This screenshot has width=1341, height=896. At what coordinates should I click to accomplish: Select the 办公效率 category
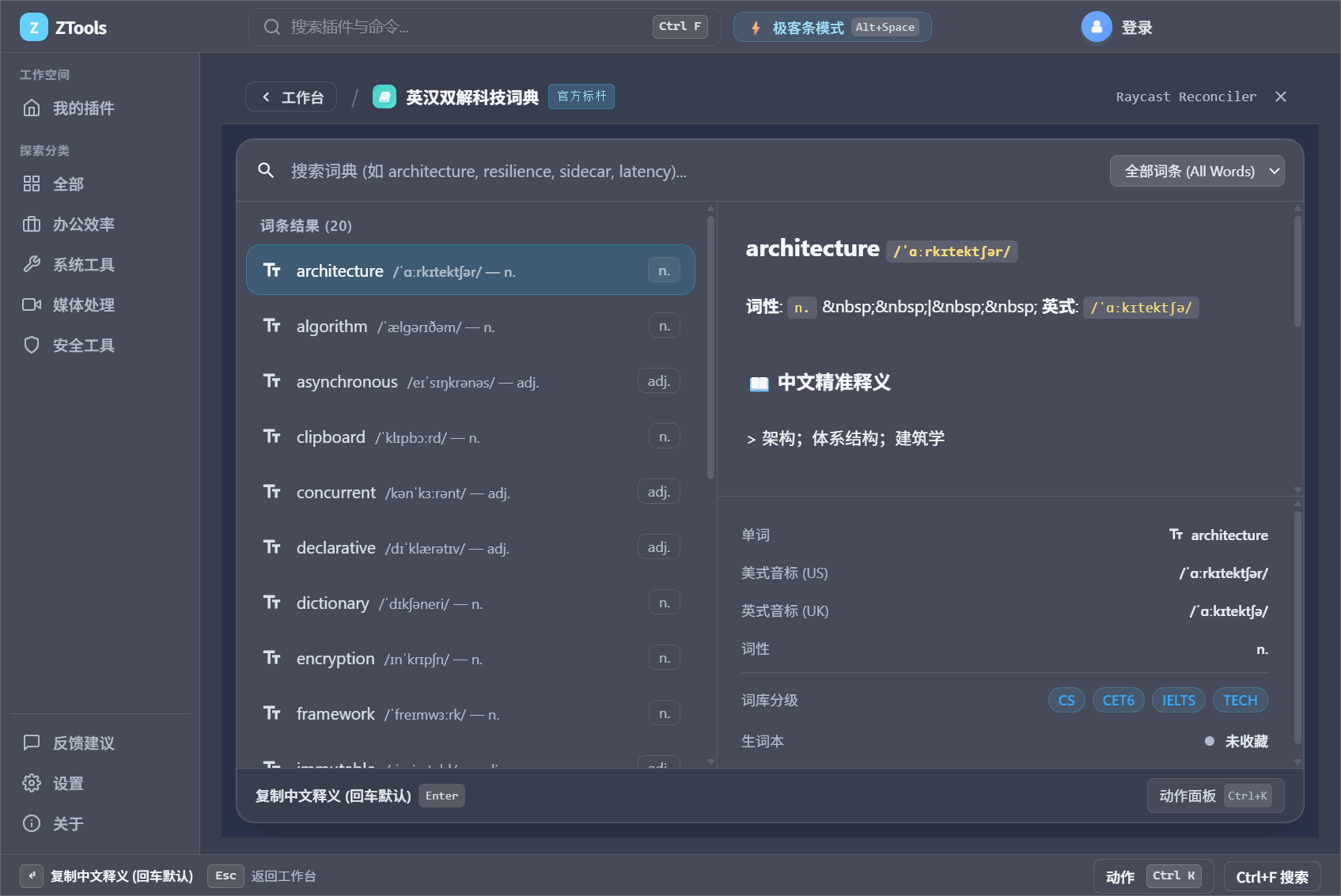(100, 225)
